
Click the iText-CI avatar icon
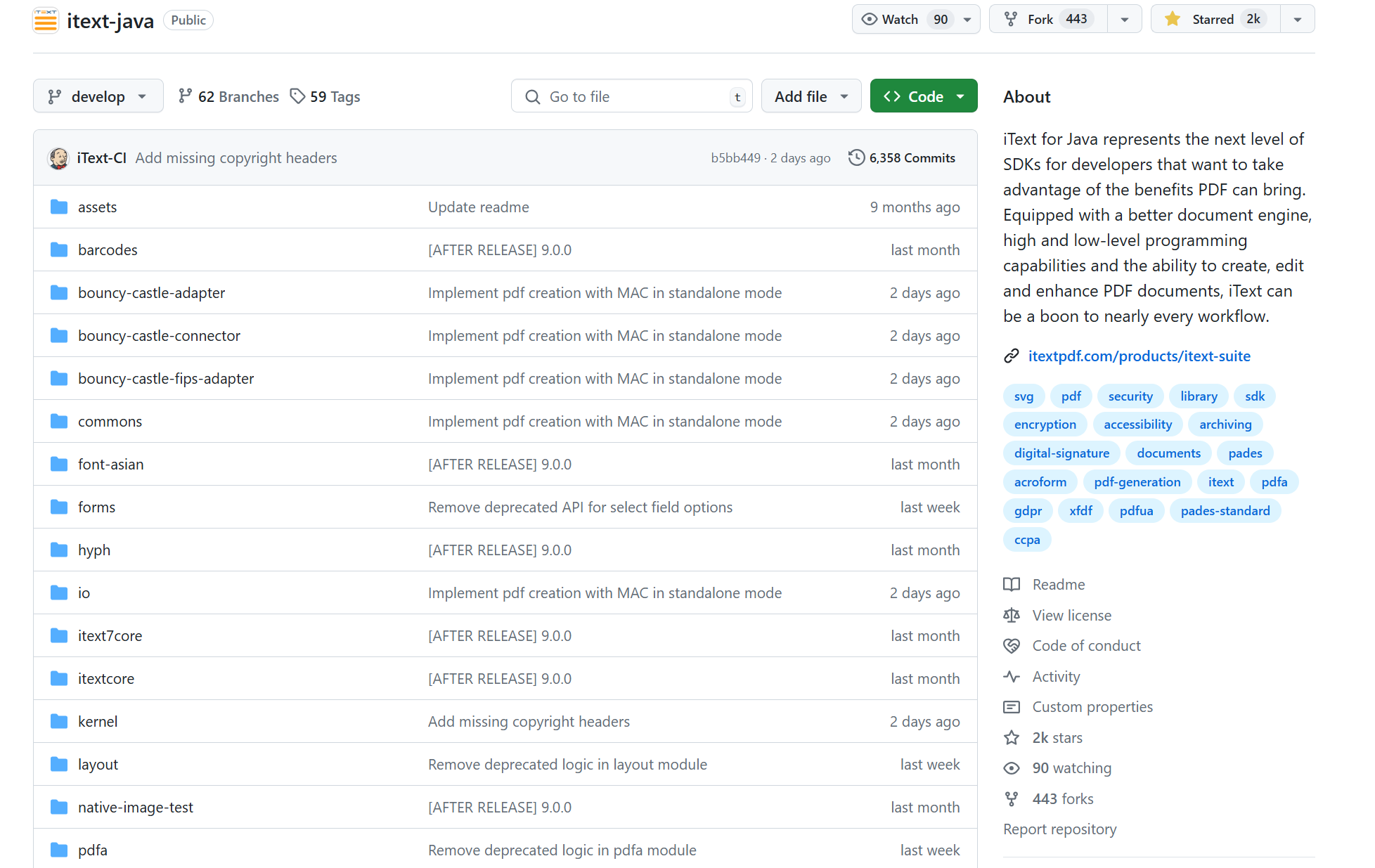[58, 158]
